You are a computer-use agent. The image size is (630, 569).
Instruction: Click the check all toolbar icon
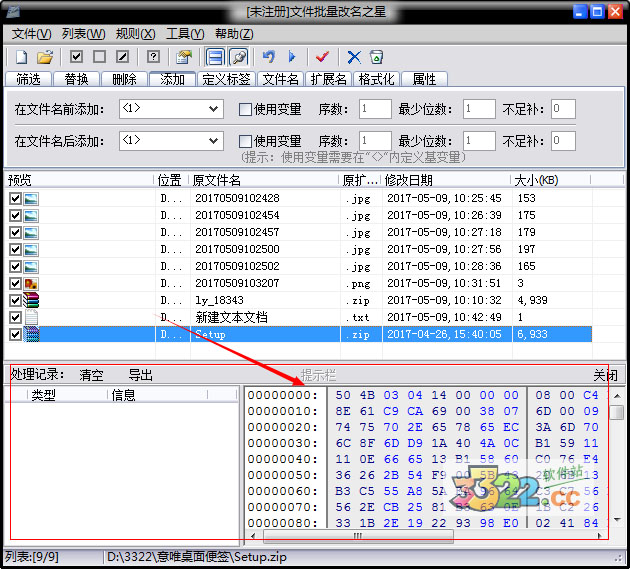tap(76, 57)
